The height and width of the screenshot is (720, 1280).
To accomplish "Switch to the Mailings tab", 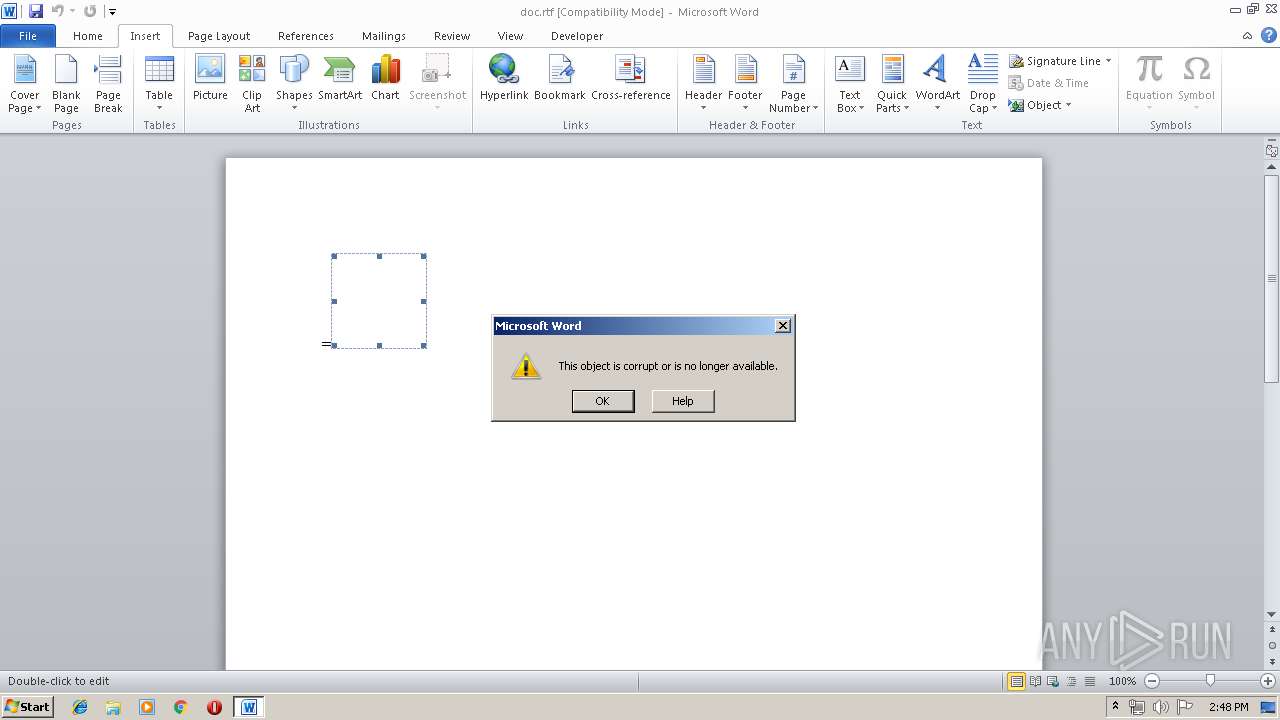I will 384,36.
